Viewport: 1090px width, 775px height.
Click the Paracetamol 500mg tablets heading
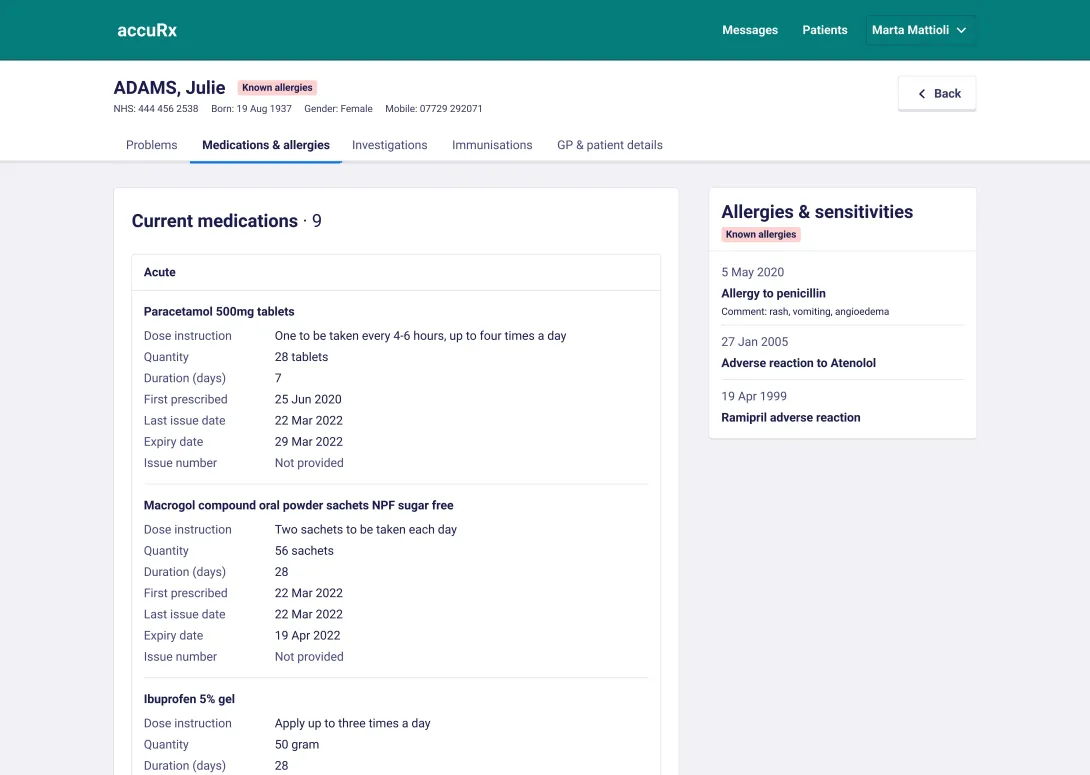click(x=219, y=312)
